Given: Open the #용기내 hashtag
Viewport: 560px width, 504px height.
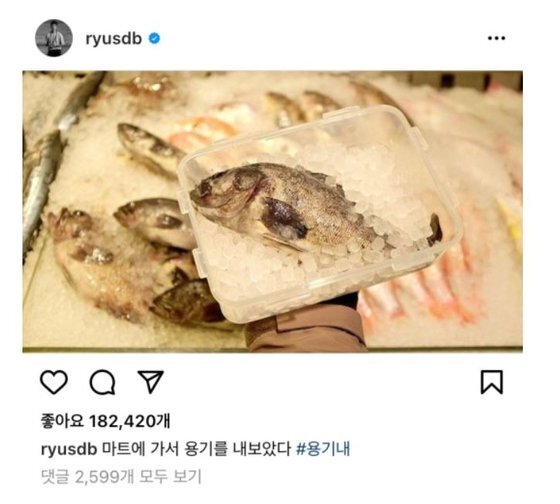Looking at the screenshot, I should tap(323, 449).
